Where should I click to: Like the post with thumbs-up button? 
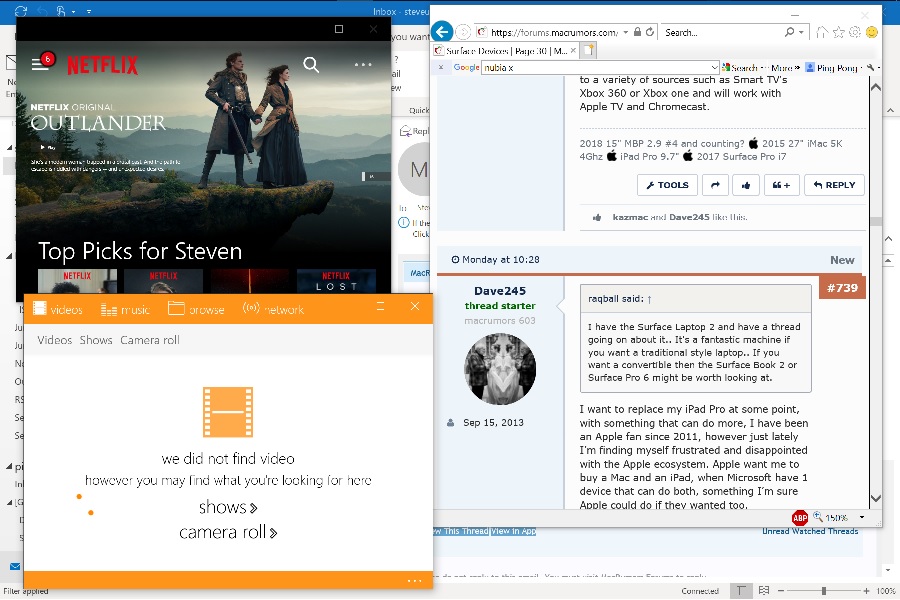[746, 185]
